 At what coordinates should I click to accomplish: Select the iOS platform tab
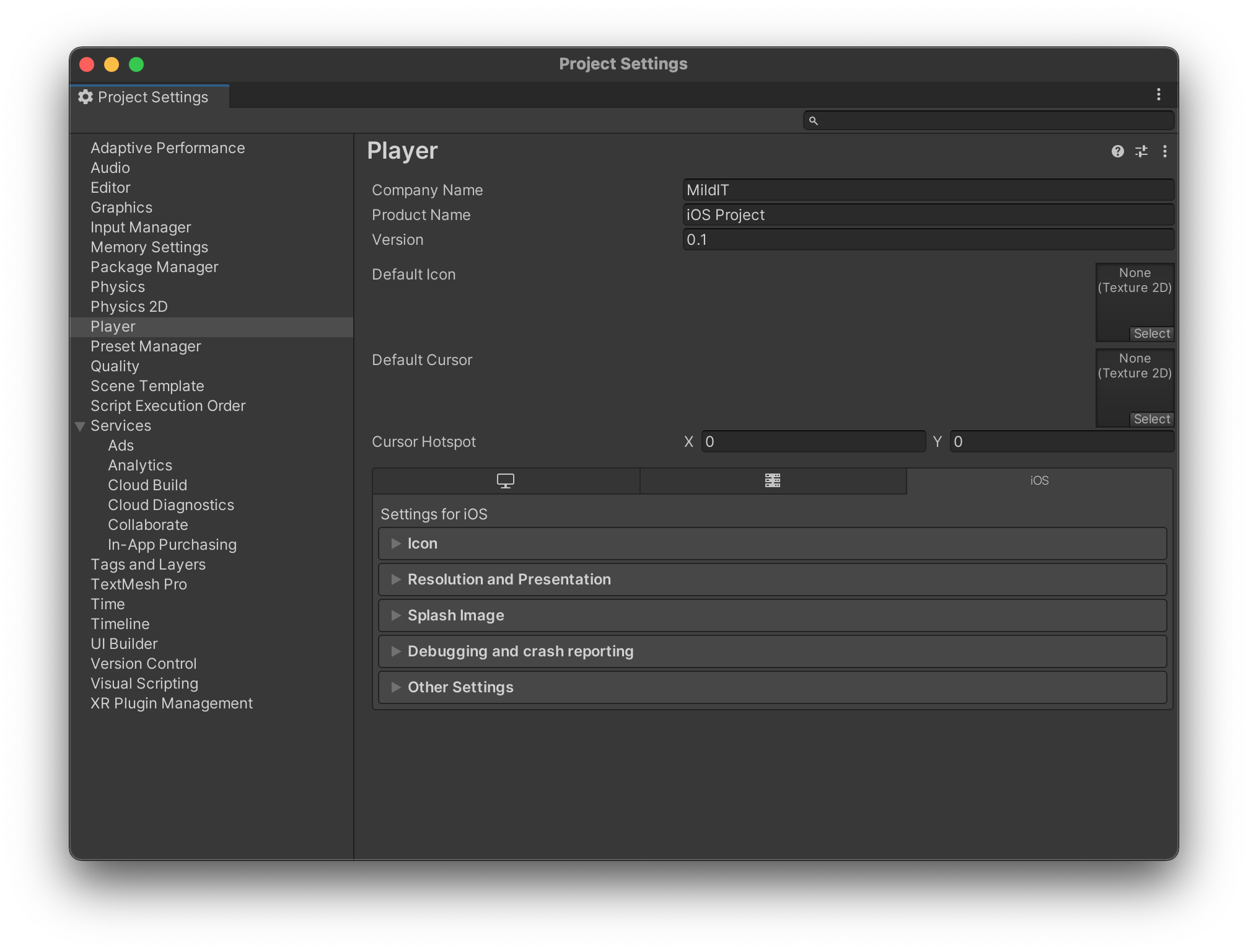click(1039, 481)
